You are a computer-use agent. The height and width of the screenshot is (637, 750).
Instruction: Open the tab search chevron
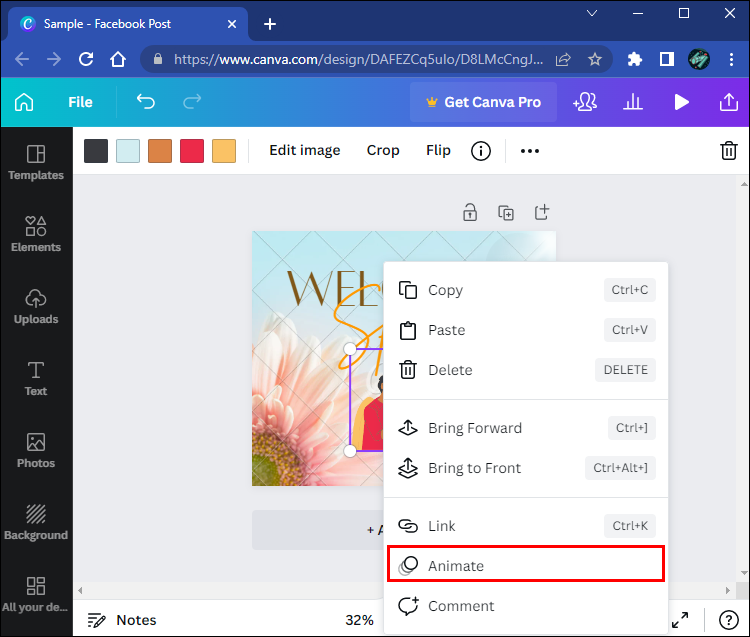coord(592,13)
